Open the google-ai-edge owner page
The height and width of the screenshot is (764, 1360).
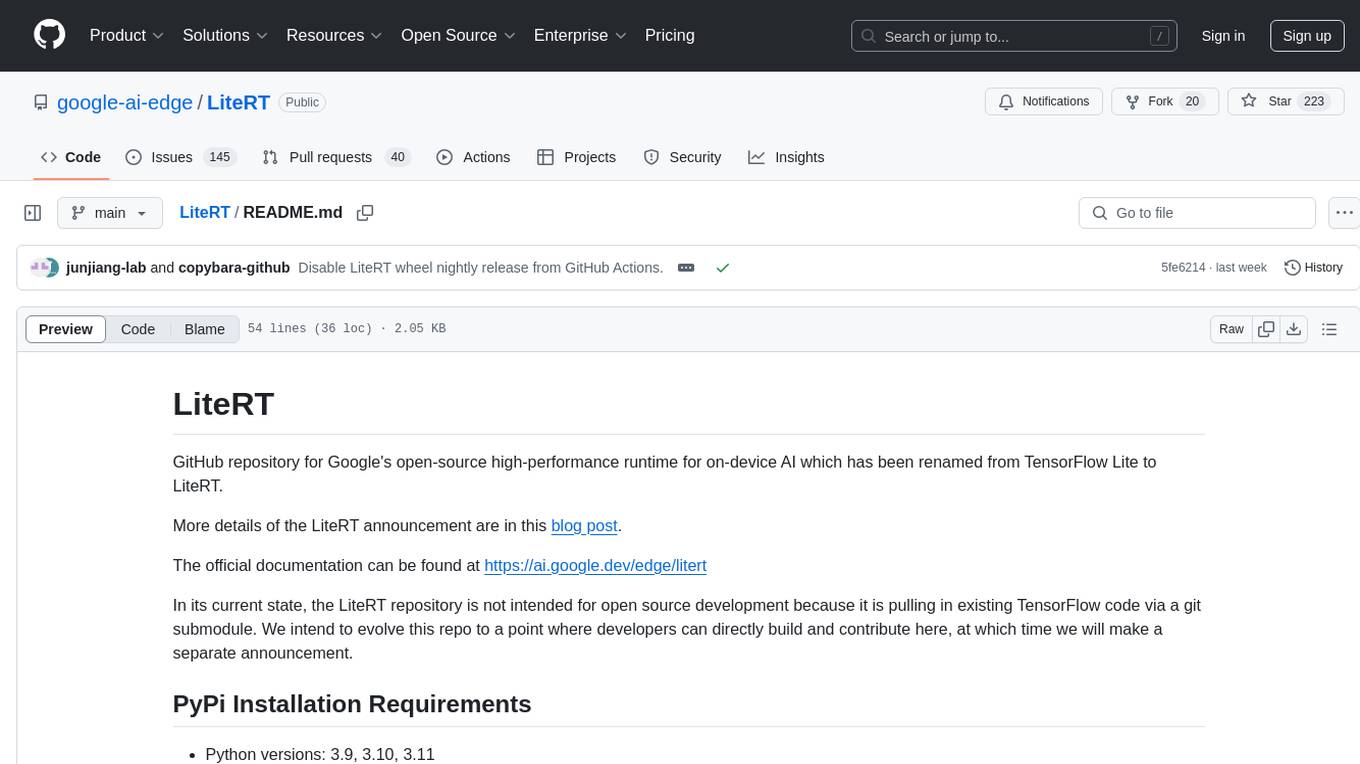tap(125, 102)
